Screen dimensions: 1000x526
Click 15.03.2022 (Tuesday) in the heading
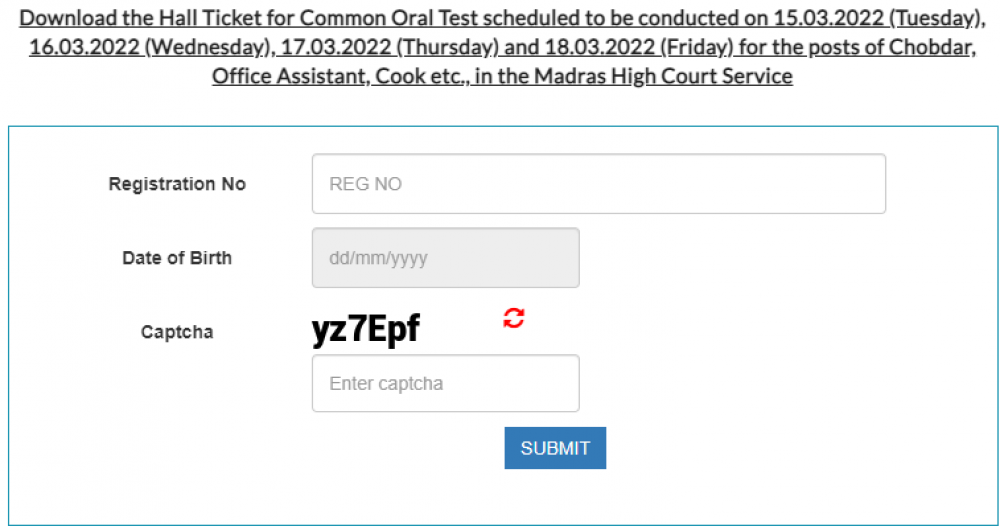[872, 19]
